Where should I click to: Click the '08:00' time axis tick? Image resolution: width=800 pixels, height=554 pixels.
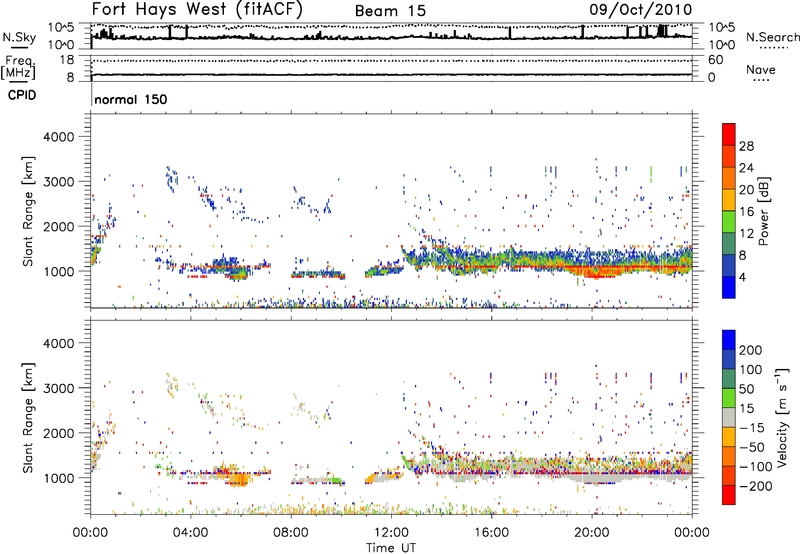point(291,533)
